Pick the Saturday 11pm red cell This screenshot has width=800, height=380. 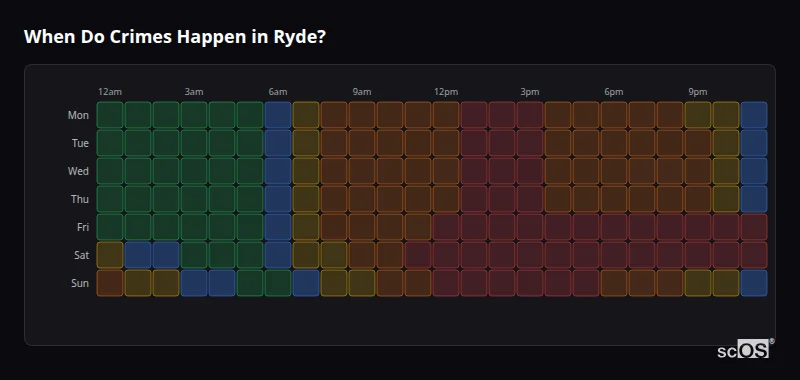point(754,255)
